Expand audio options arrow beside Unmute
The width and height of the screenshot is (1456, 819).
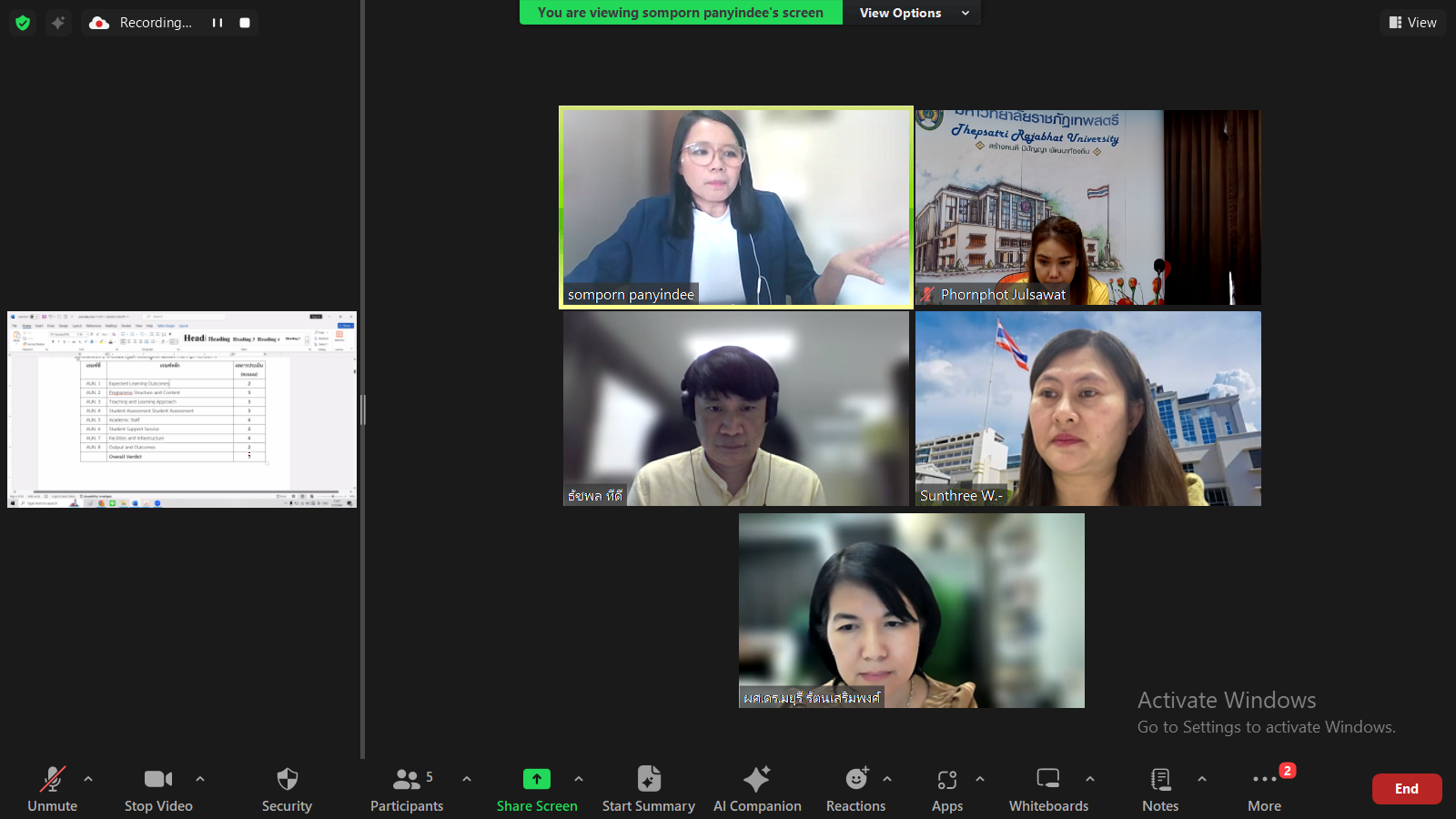click(x=88, y=779)
